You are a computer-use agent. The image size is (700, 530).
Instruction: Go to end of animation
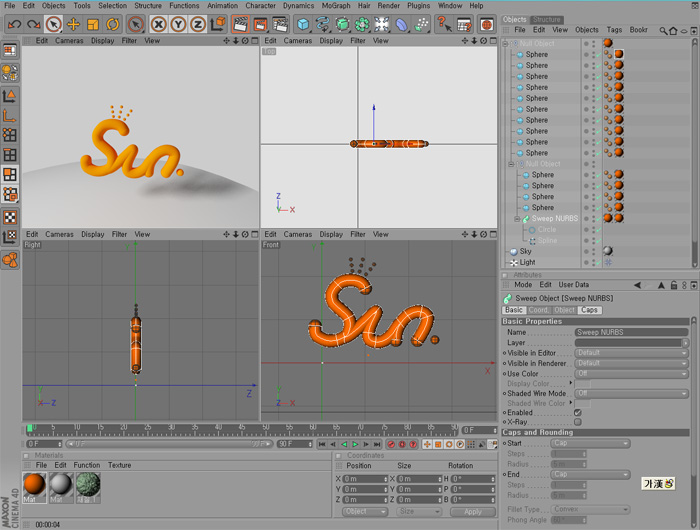(x=377, y=444)
